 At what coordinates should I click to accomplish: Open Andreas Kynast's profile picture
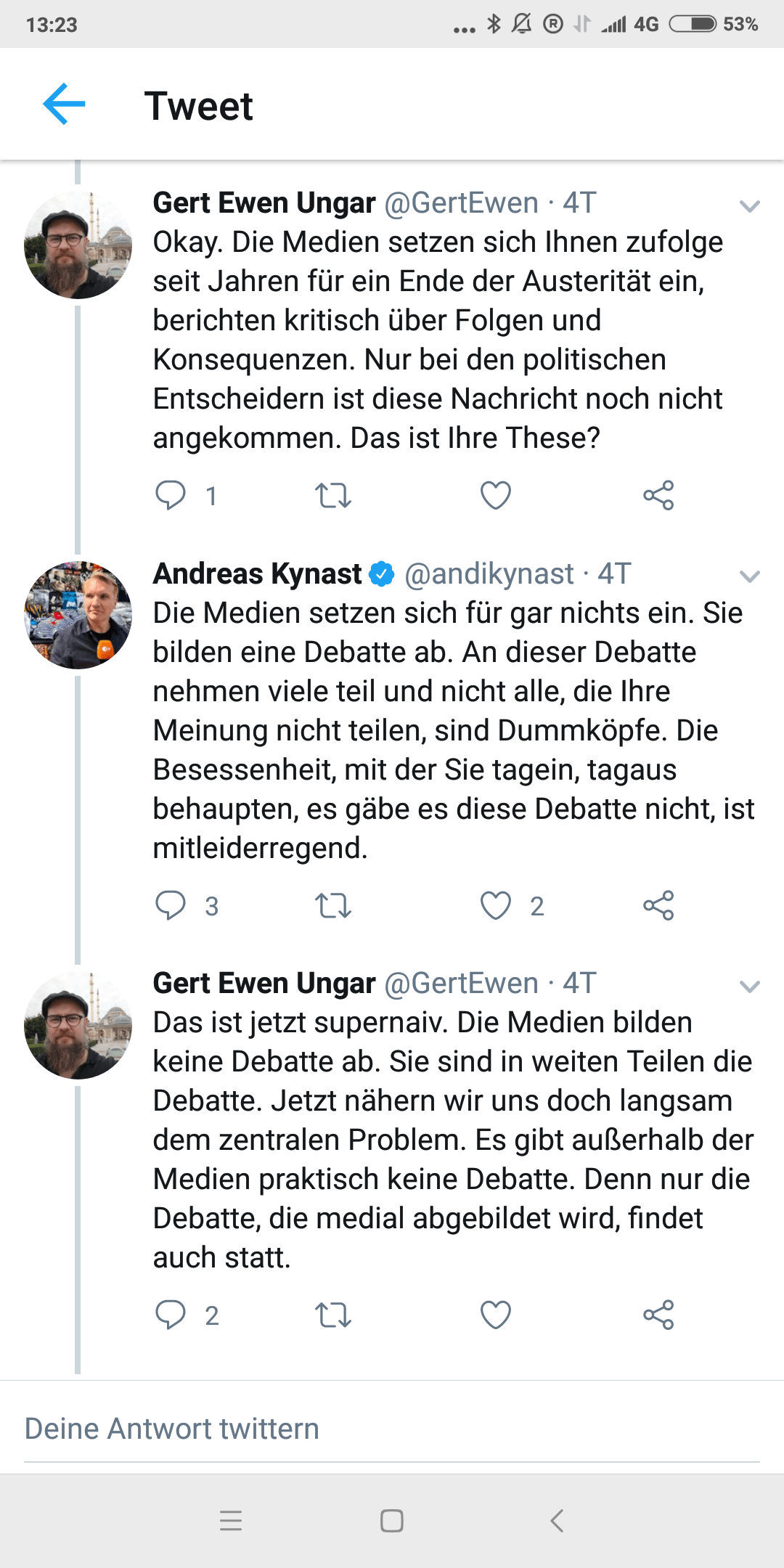pyautogui.click(x=78, y=615)
